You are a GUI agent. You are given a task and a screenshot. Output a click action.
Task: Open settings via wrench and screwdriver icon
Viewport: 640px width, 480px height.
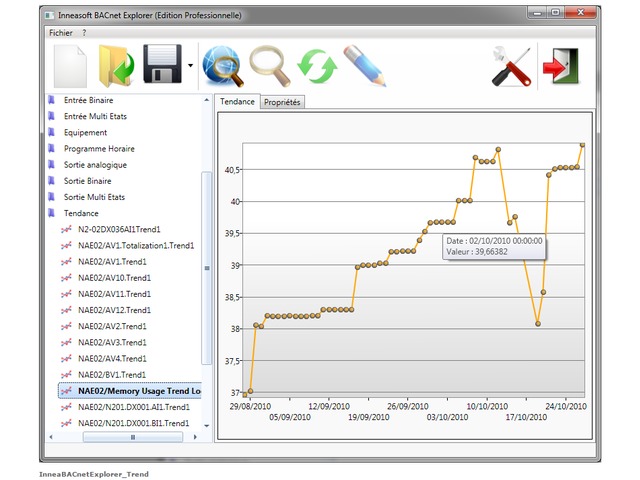click(x=510, y=66)
